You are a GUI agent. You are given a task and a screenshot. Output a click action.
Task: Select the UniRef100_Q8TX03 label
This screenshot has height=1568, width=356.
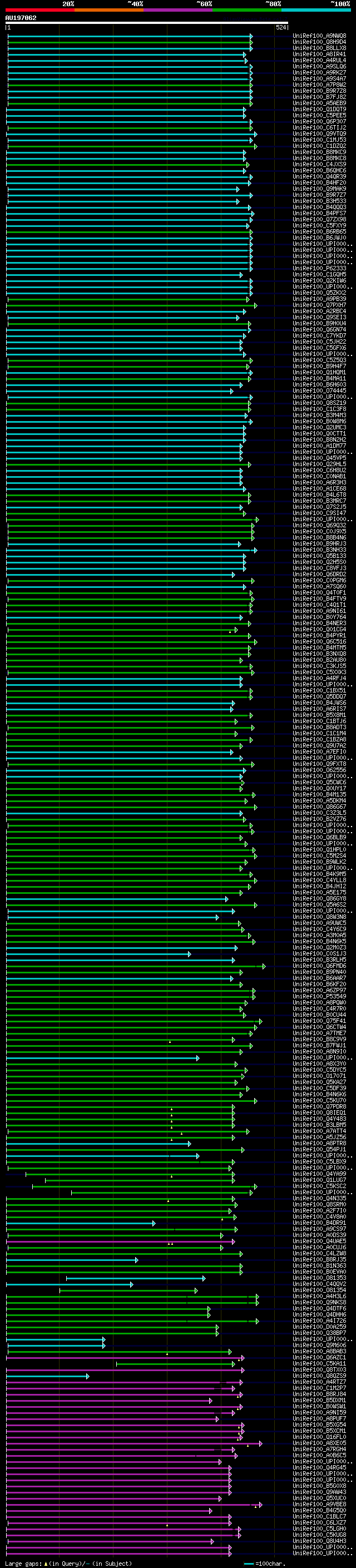319,1369
